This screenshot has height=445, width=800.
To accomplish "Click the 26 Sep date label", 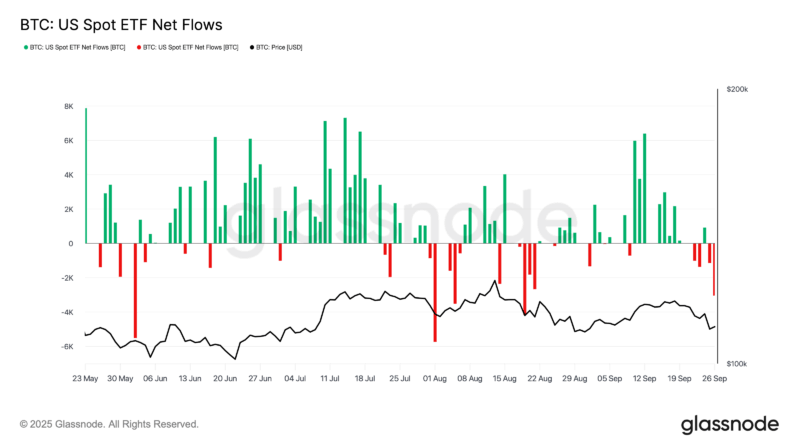I will coord(713,380).
